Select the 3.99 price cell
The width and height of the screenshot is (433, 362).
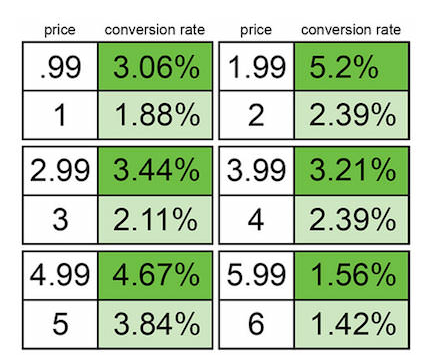pyautogui.click(x=256, y=171)
